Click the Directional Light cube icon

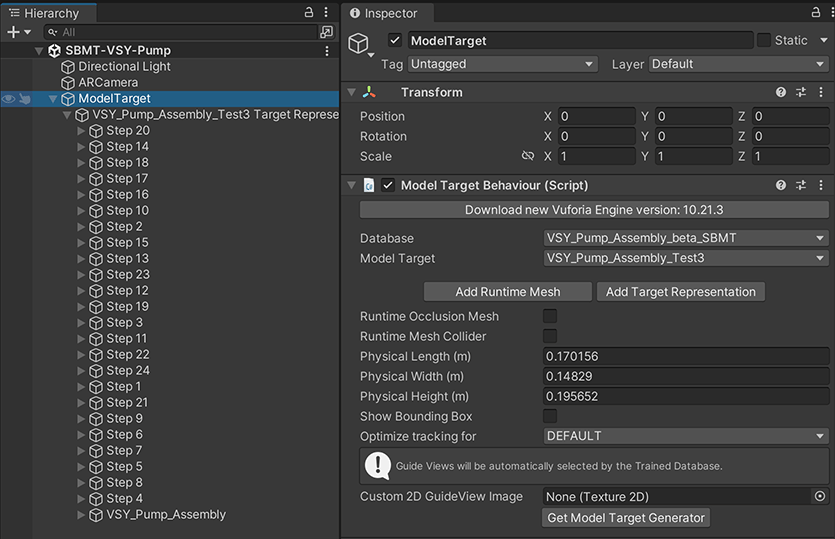[x=68, y=67]
